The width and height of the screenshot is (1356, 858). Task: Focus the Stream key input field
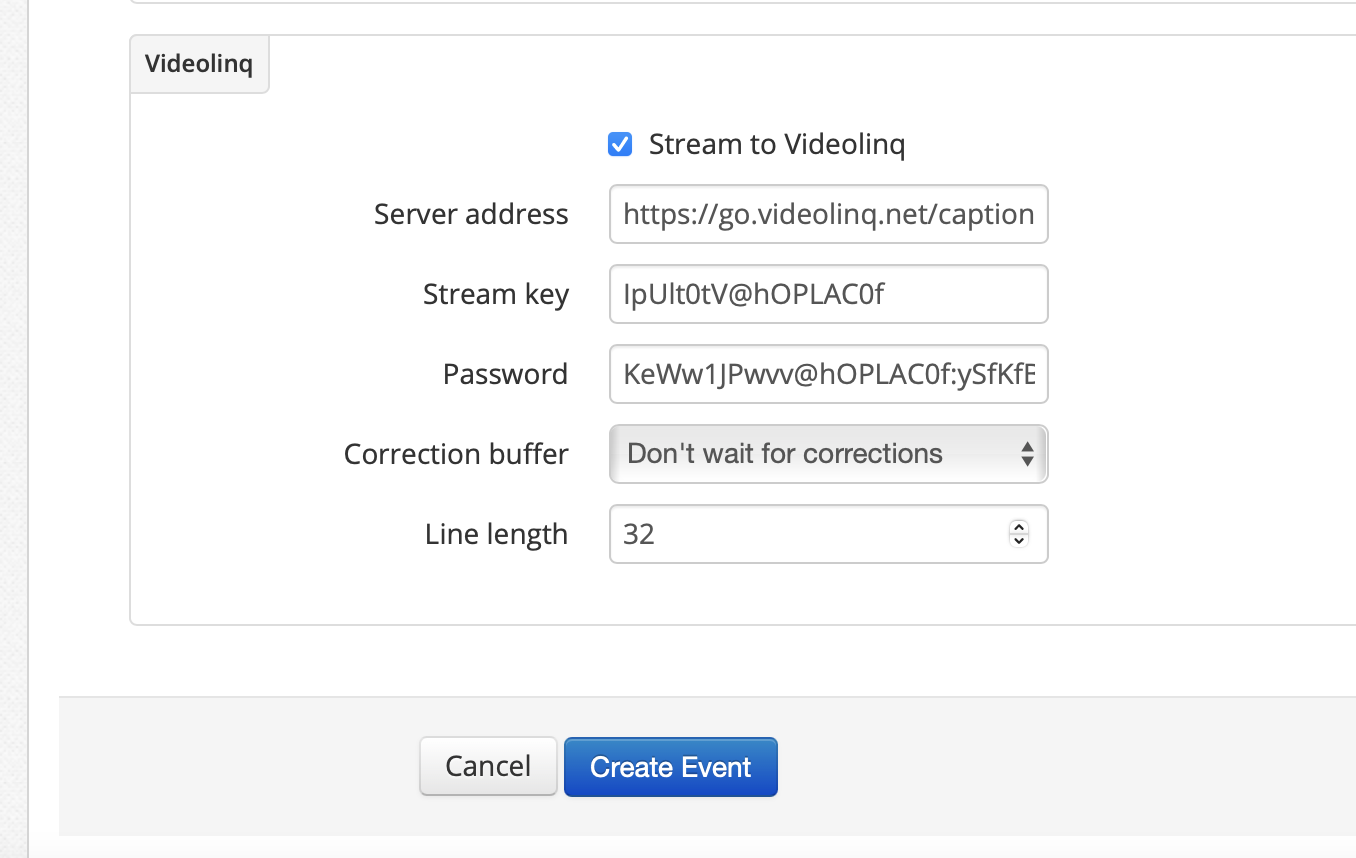(x=828, y=294)
